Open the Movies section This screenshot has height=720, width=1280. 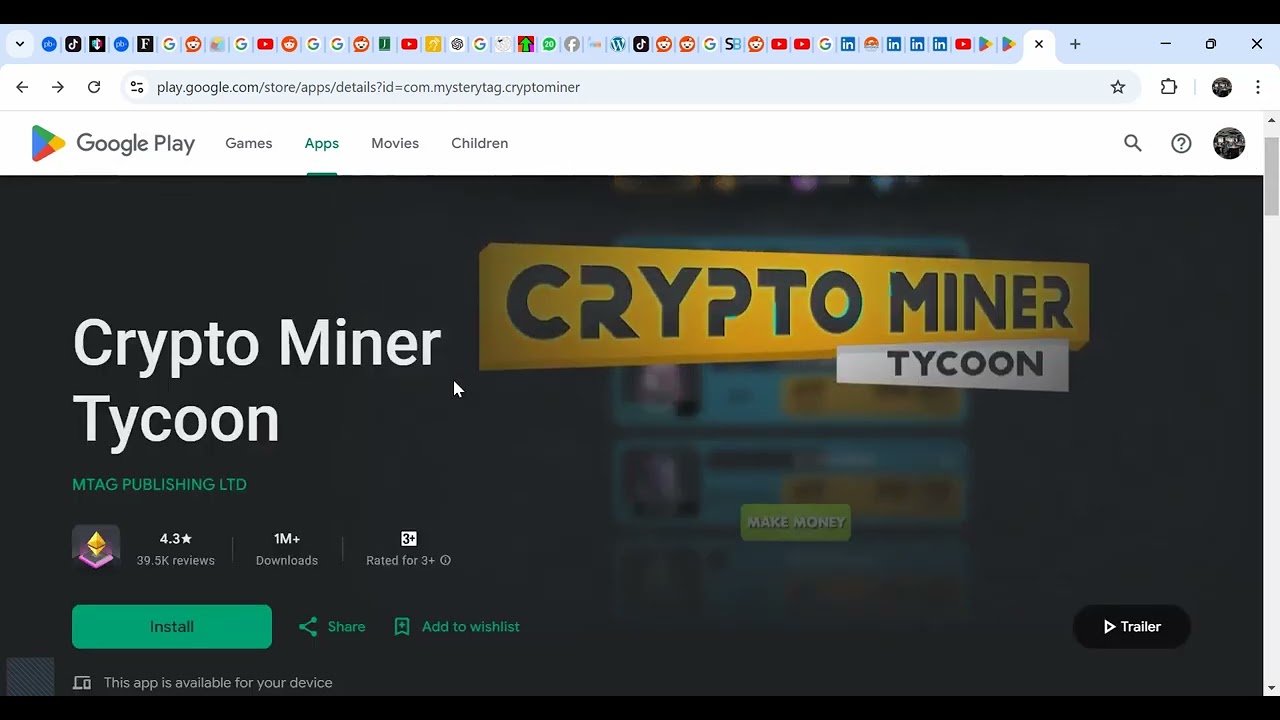(395, 143)
